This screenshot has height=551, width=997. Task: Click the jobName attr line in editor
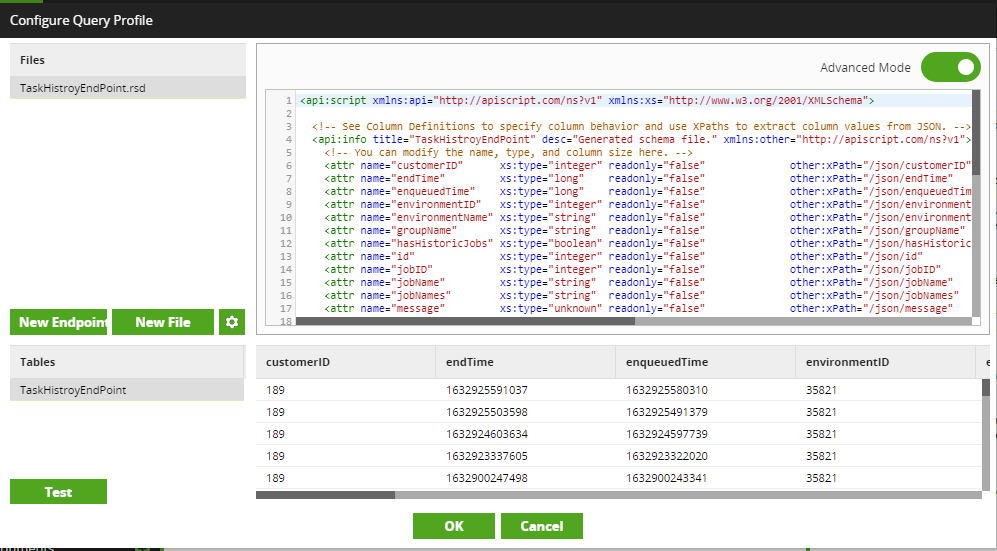coord(639,282)
